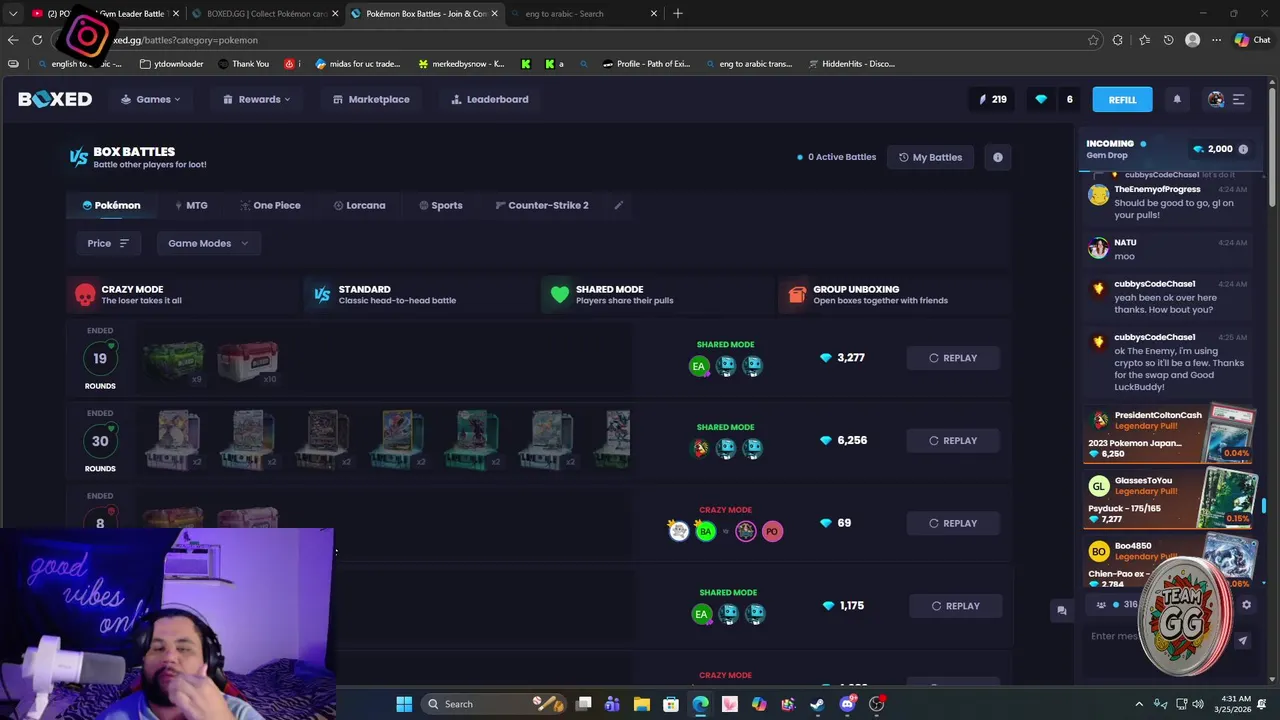Click the REFILL button
The height and width of the screenshot is (720, 1280).
pos(1122,99)
